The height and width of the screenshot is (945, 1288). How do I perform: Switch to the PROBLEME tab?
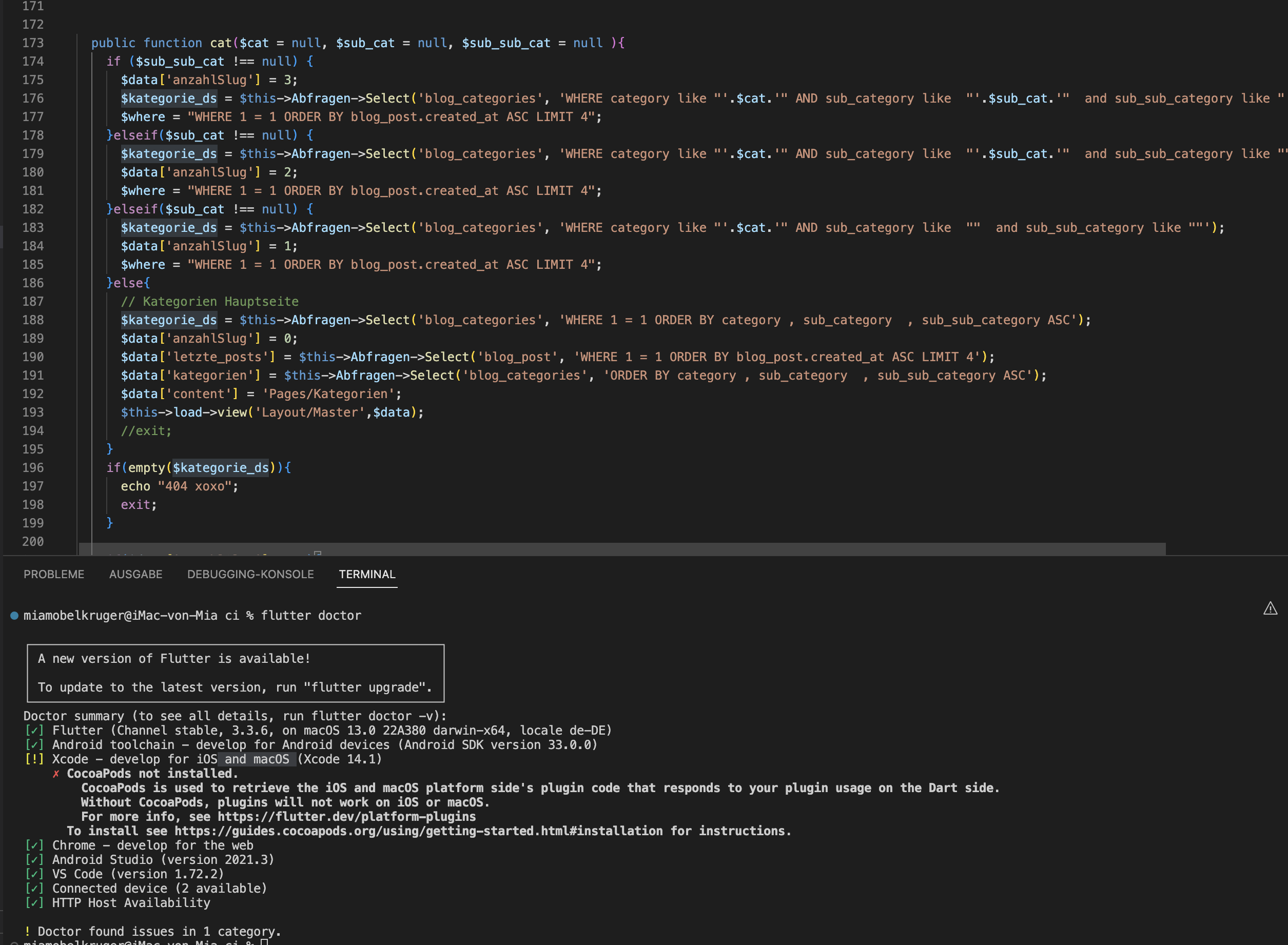pyautogui.click(x=54, y=574)
